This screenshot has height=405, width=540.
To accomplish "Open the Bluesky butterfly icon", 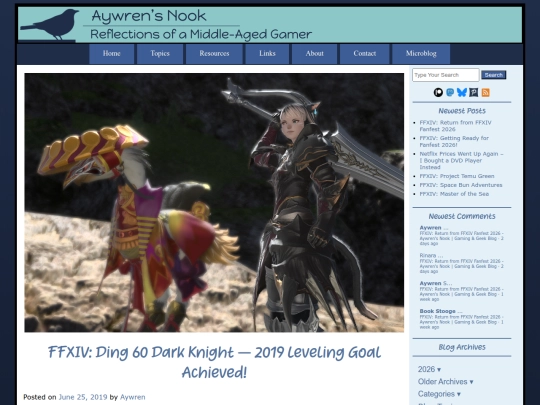I will (461, 92).
